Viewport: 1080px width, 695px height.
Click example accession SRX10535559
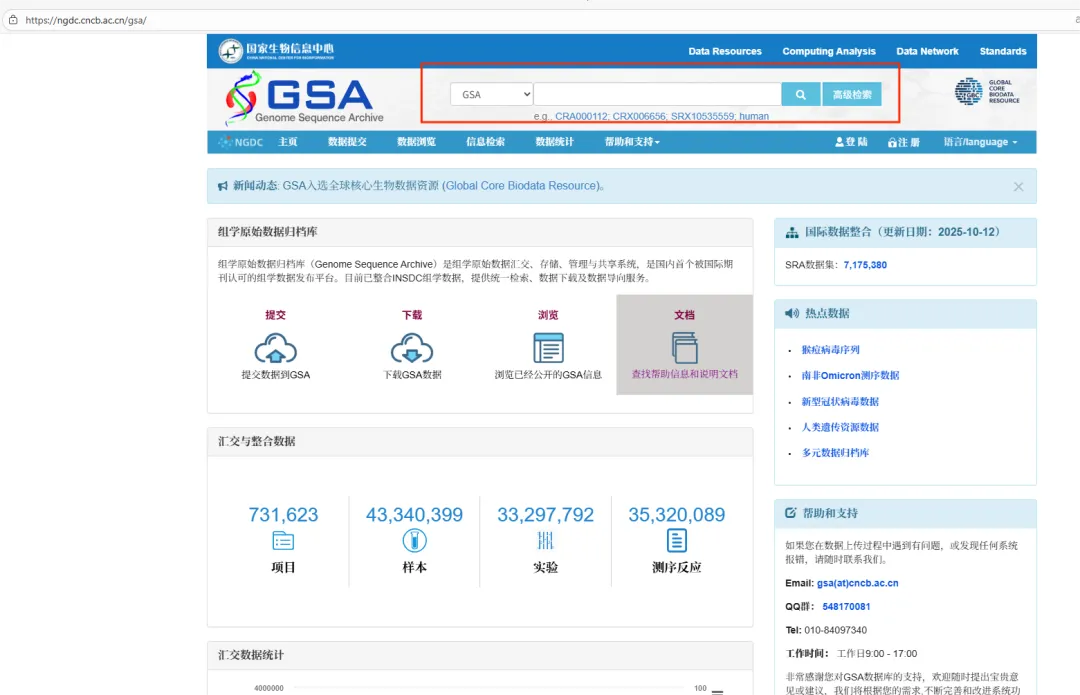click(703, 116)
